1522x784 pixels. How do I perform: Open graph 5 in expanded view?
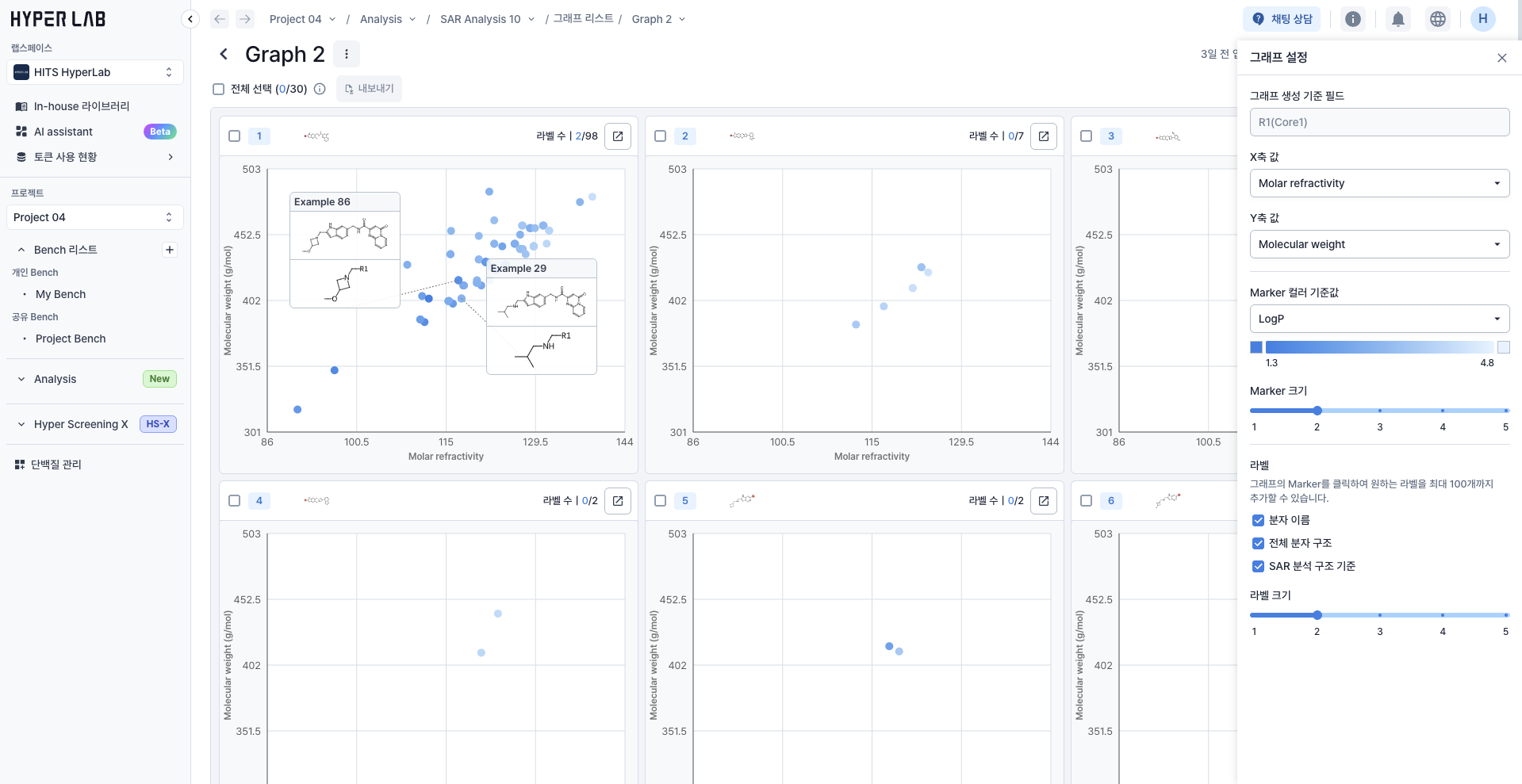1043,501
